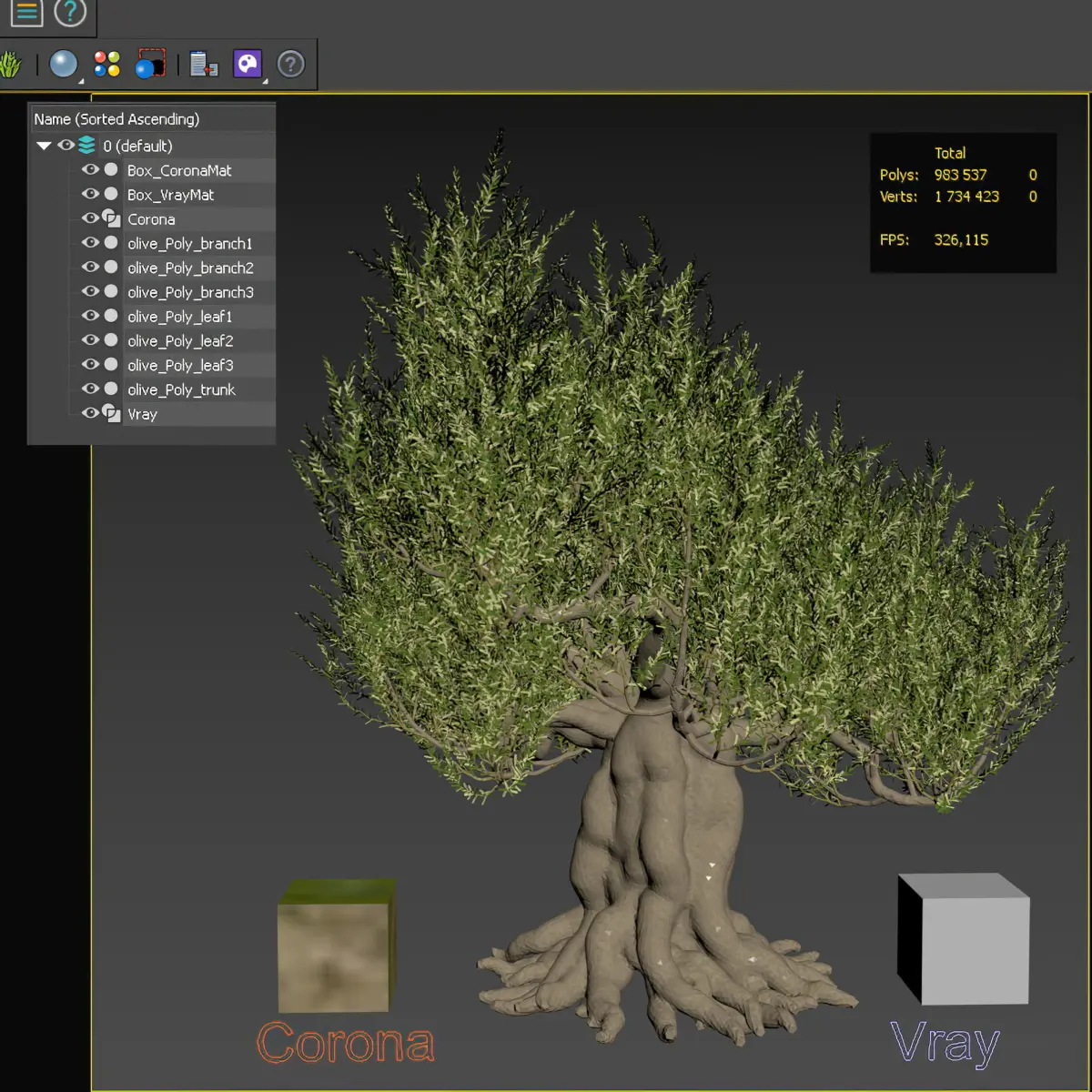The width and height of the screenshot is (1092, 1092).
Task: Open the purple palette flyout arrow
Action: [265, 82]
